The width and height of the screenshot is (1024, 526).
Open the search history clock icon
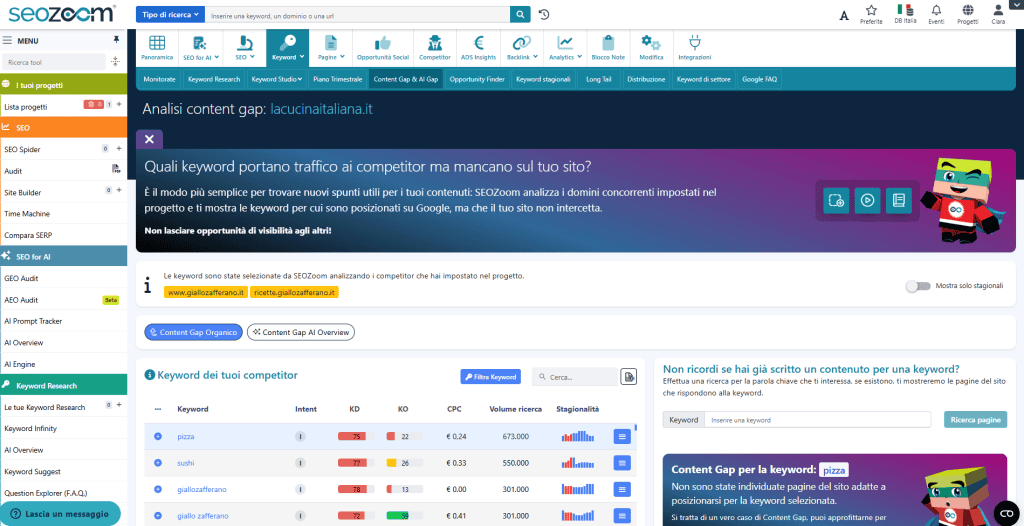544,14
